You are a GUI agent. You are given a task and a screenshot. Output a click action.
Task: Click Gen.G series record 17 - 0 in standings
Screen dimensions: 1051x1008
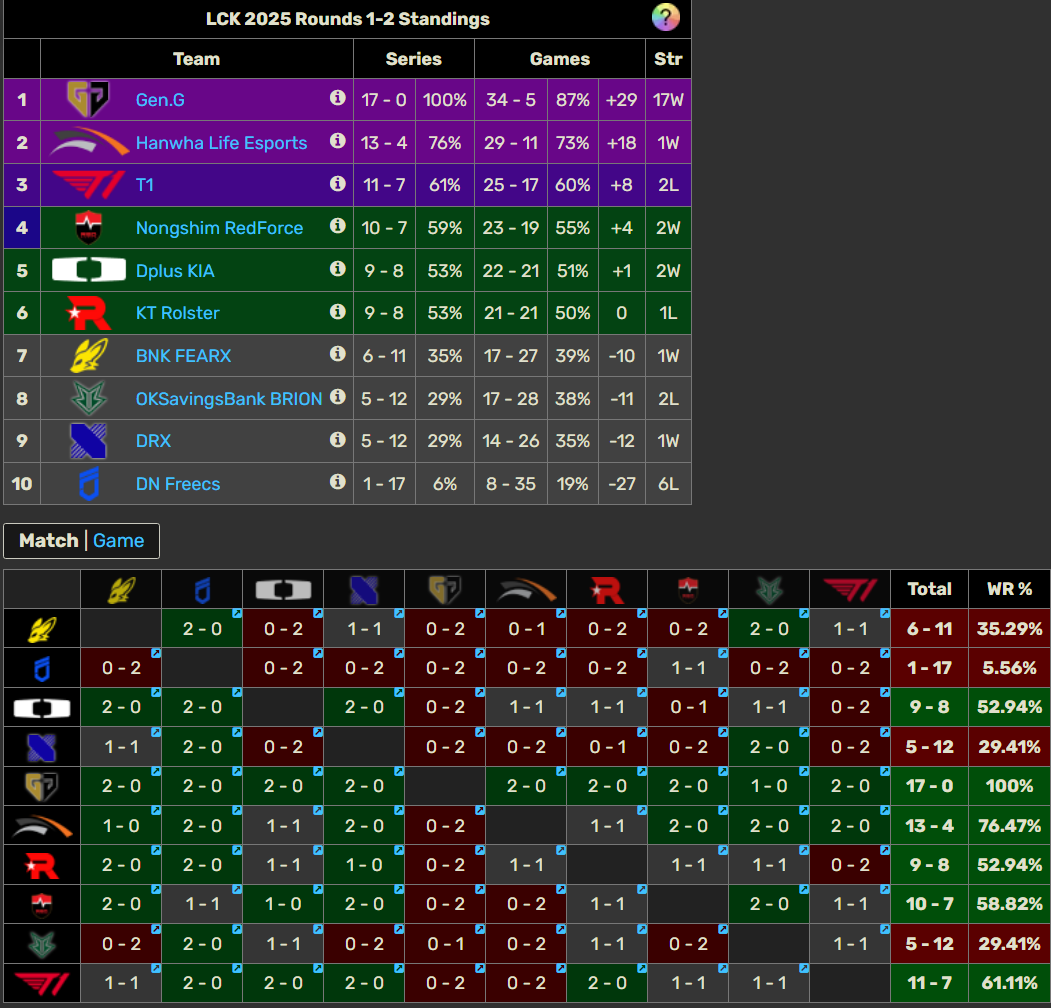[x=384, y=100]
